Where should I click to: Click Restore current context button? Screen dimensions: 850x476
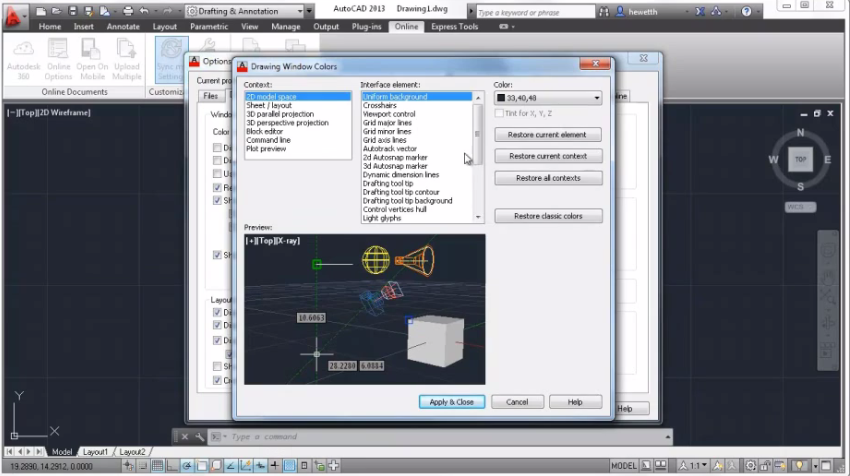pos(548,156)
